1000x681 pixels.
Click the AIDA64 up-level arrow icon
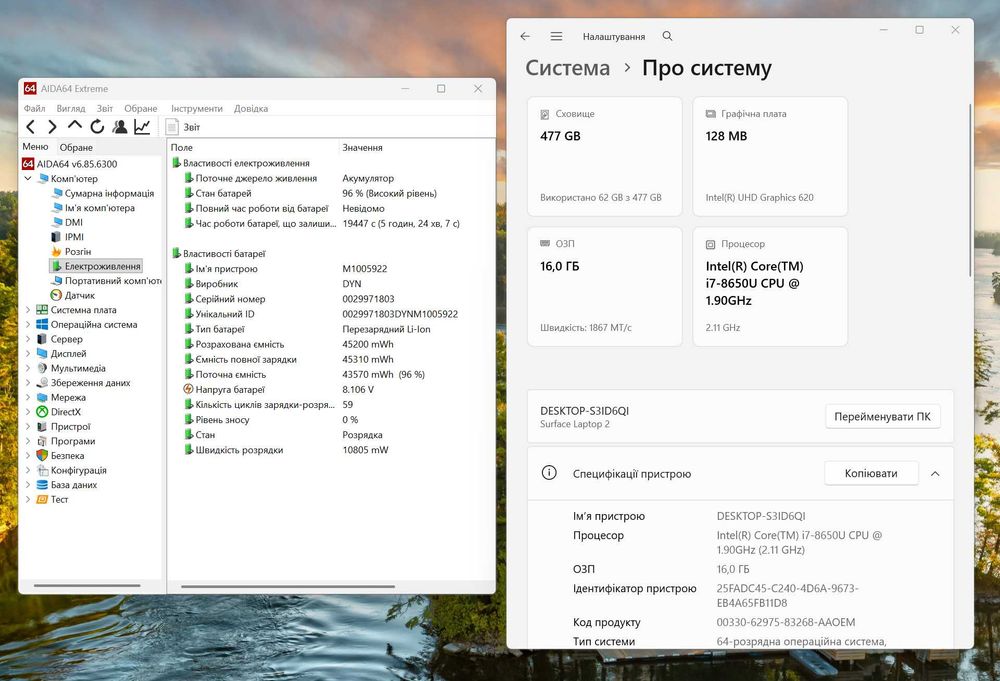point(75,126)
